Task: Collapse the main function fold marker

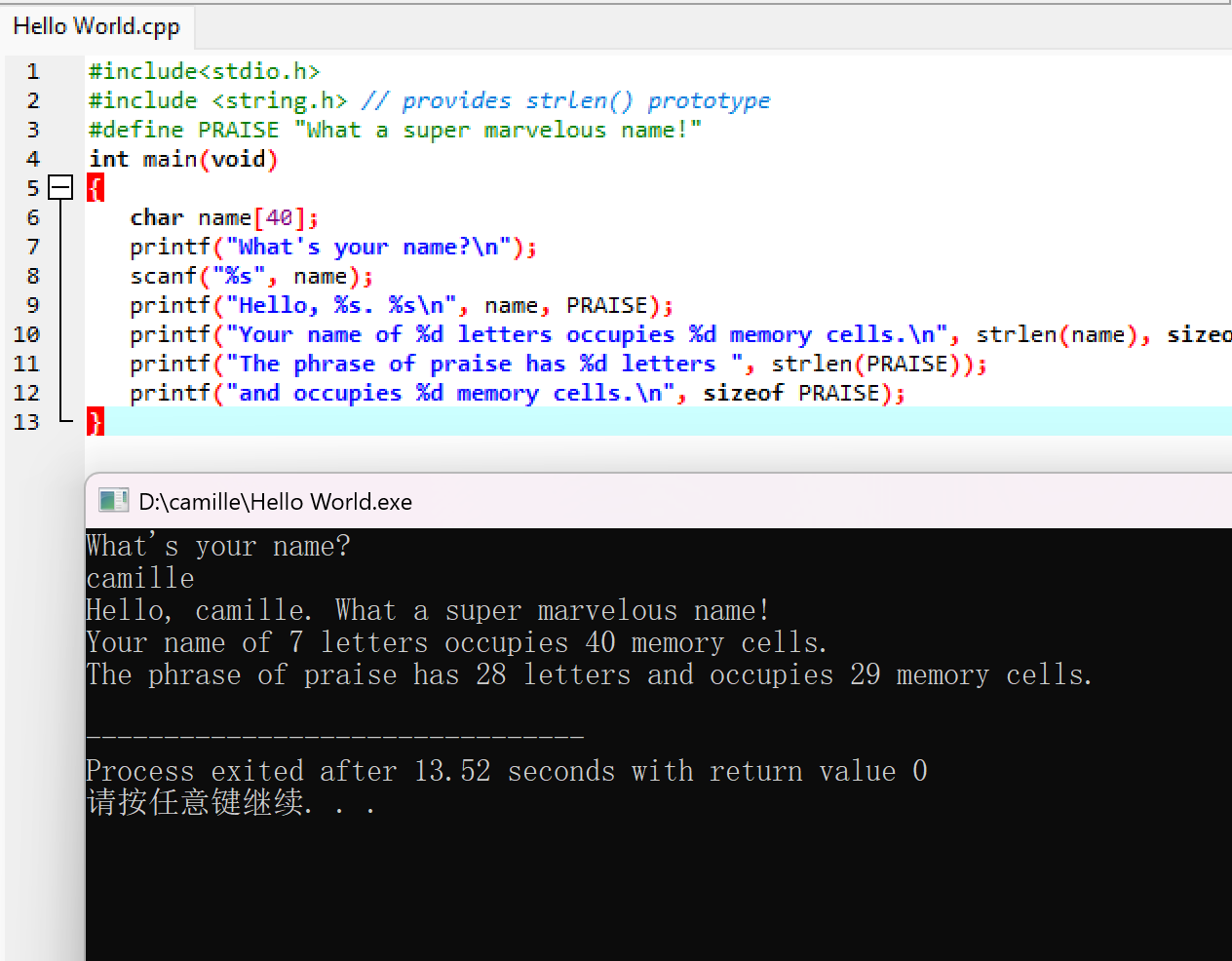Action: pos(60,187)
